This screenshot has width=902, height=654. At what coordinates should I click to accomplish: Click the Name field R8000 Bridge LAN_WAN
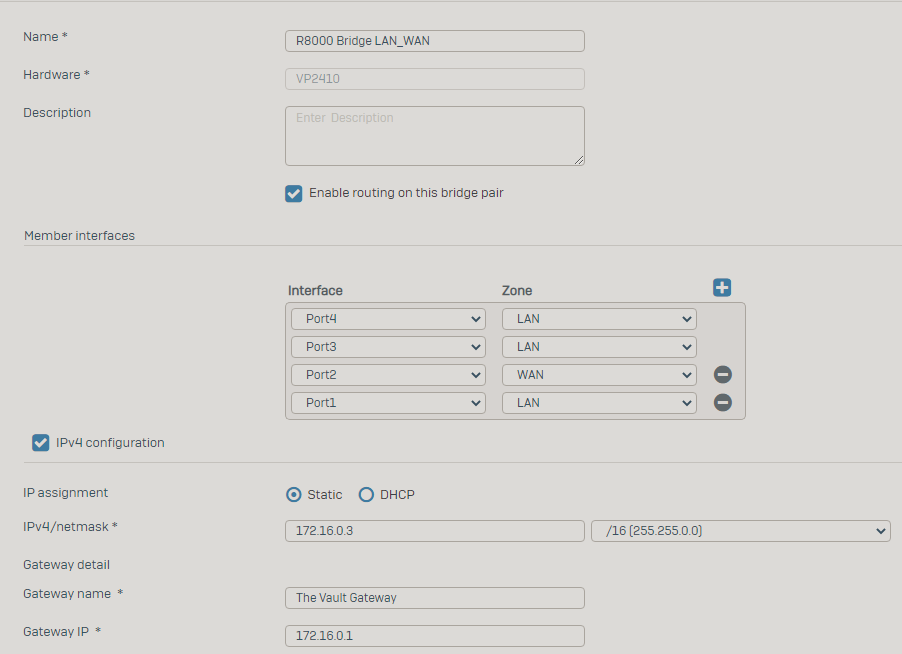(x=435, y=41)
